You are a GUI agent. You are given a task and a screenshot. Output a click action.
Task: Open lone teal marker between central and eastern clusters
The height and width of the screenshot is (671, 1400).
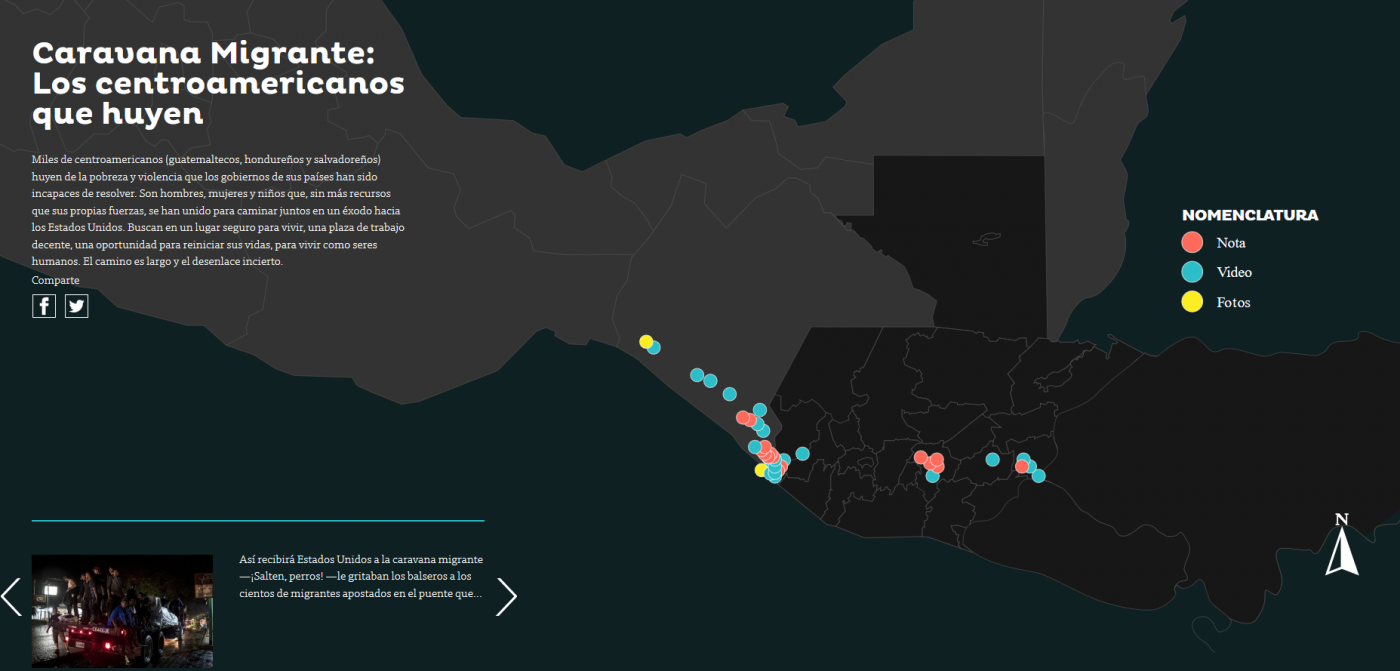click(992, 459)
